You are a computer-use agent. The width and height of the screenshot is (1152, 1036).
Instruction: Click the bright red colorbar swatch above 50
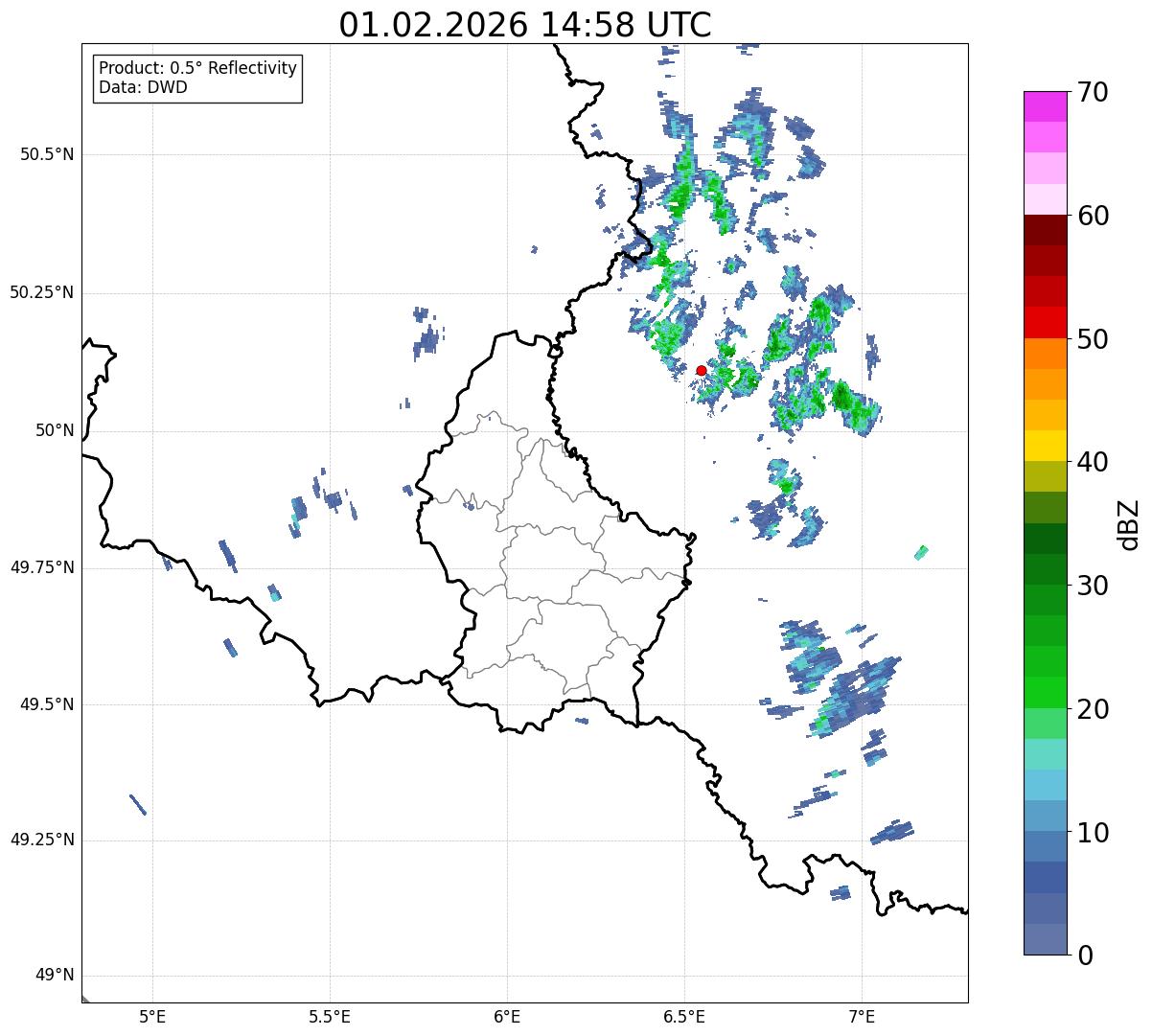click(1045, 323)
